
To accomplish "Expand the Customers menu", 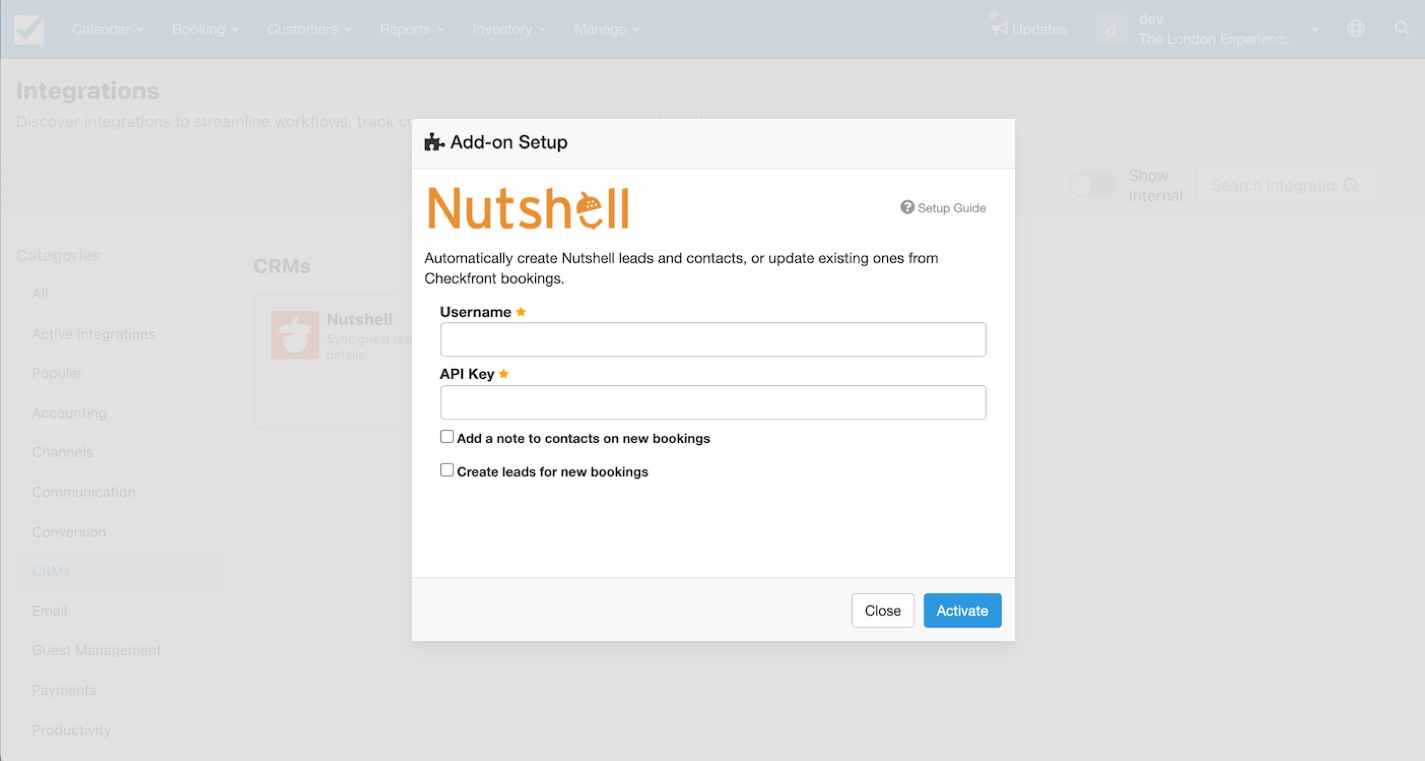I will click(309, 29).
